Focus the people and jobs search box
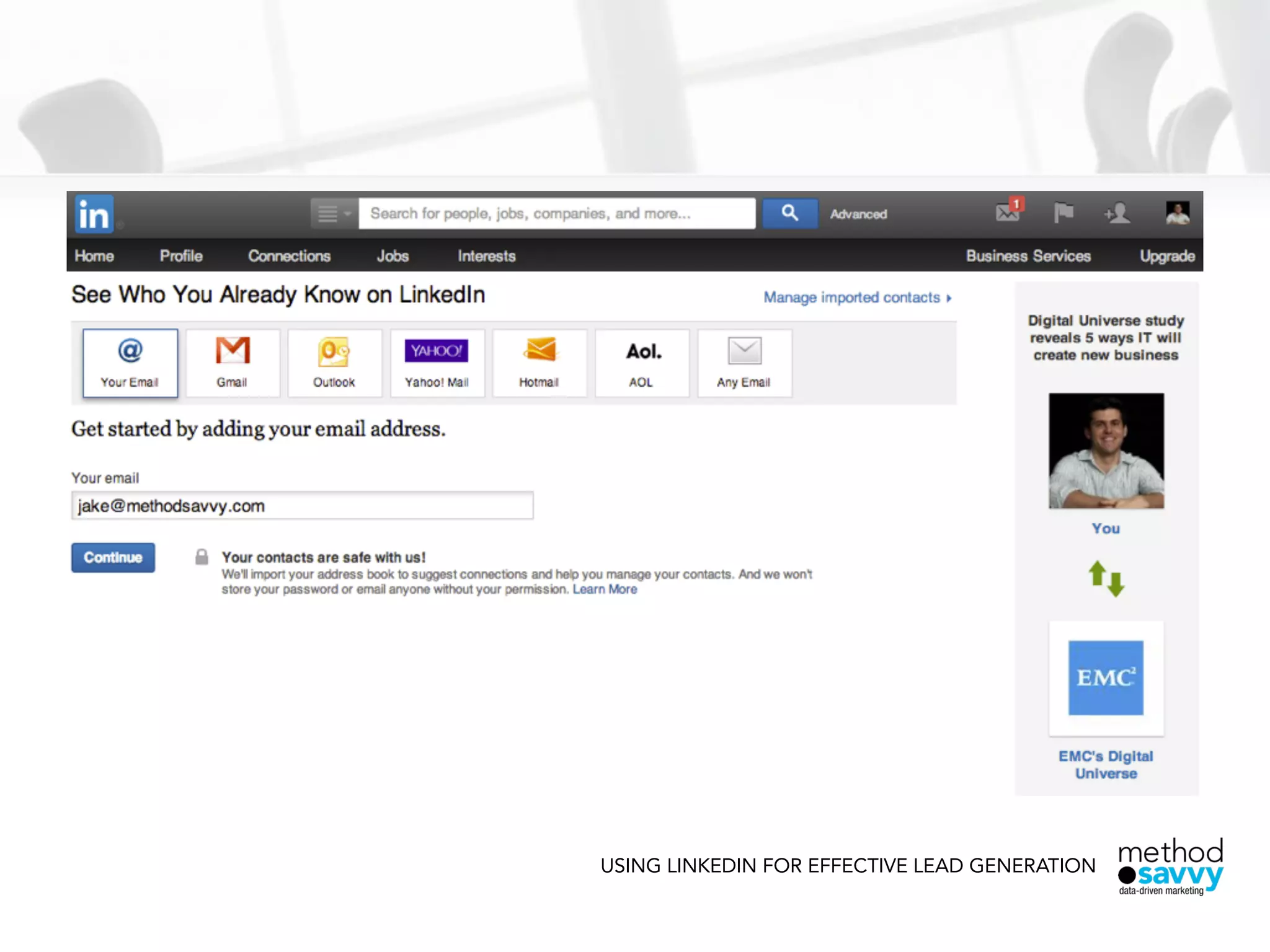Viewport: 1270px width, 952px height. [x=557, y=214]
